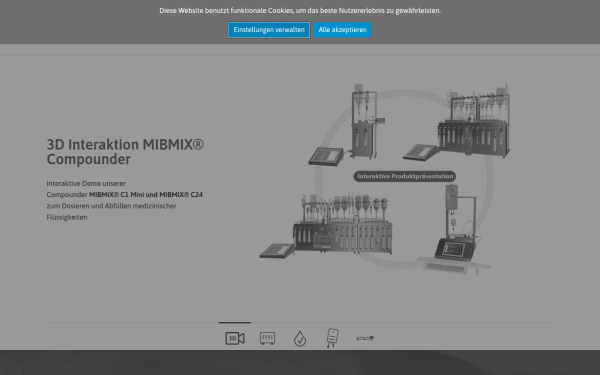
Task: Select the bottom-right touchscreen compounder device
Action: (455, 230)
